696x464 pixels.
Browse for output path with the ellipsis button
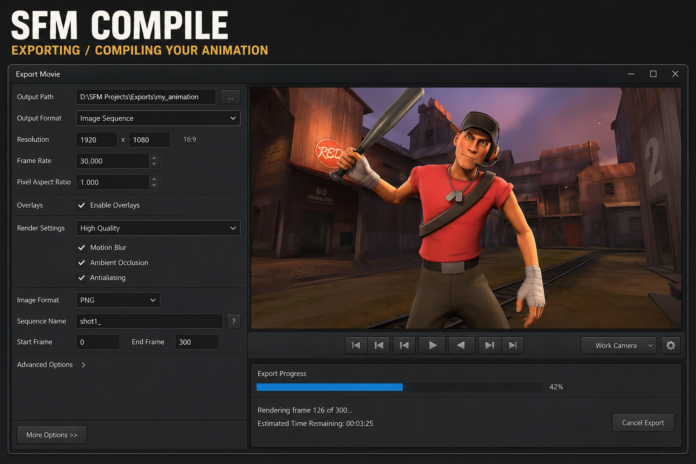coord(230,97)
